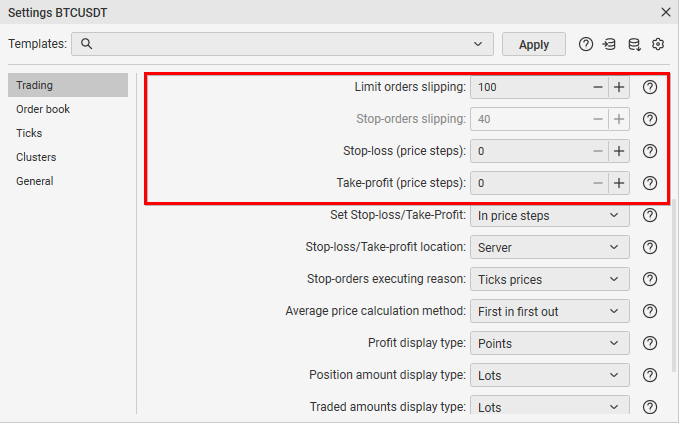Open the template settings gear icon

click(x=658, y=44)
